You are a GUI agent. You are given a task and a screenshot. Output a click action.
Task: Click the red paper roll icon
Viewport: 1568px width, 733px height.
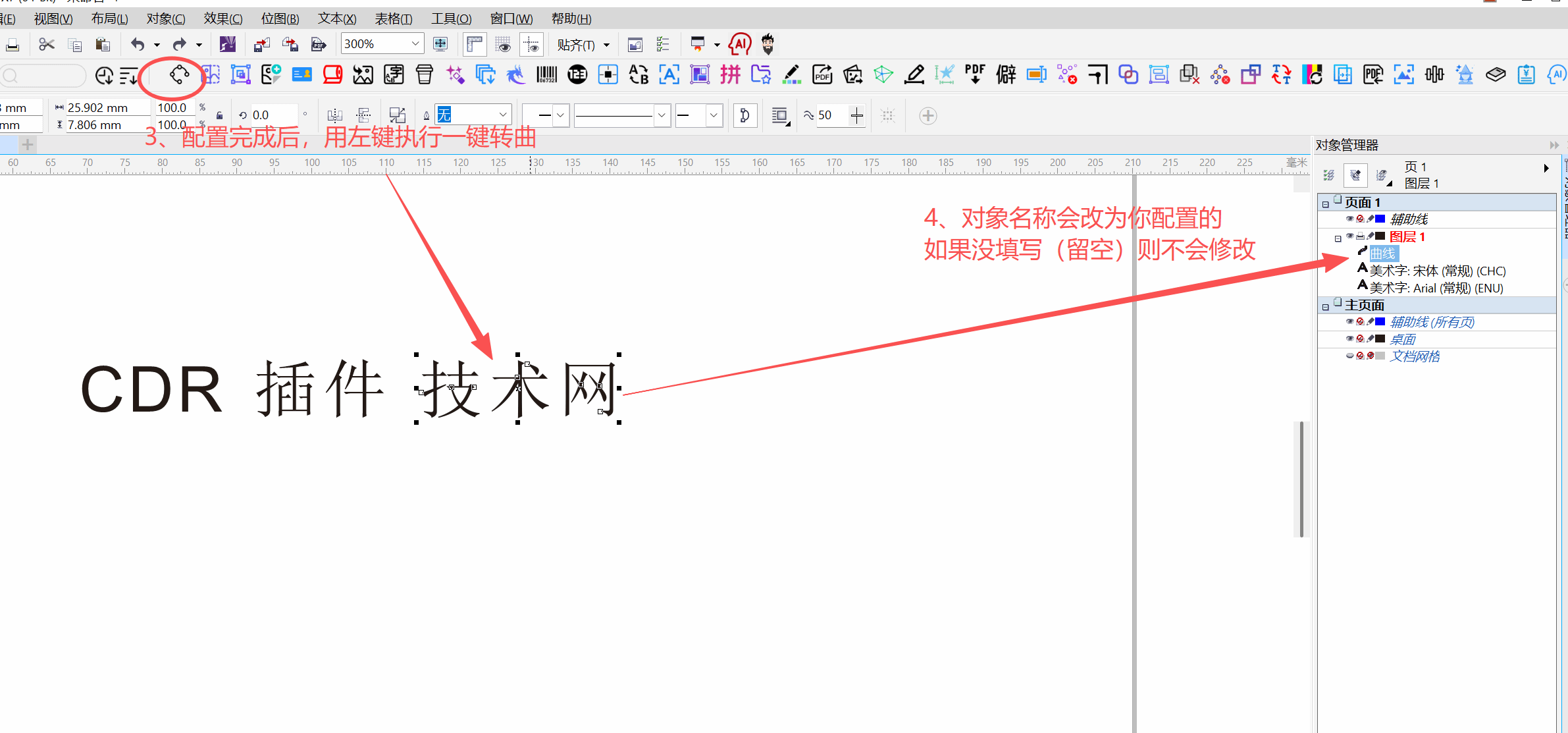pyautogui.click(x=332, y=75)
